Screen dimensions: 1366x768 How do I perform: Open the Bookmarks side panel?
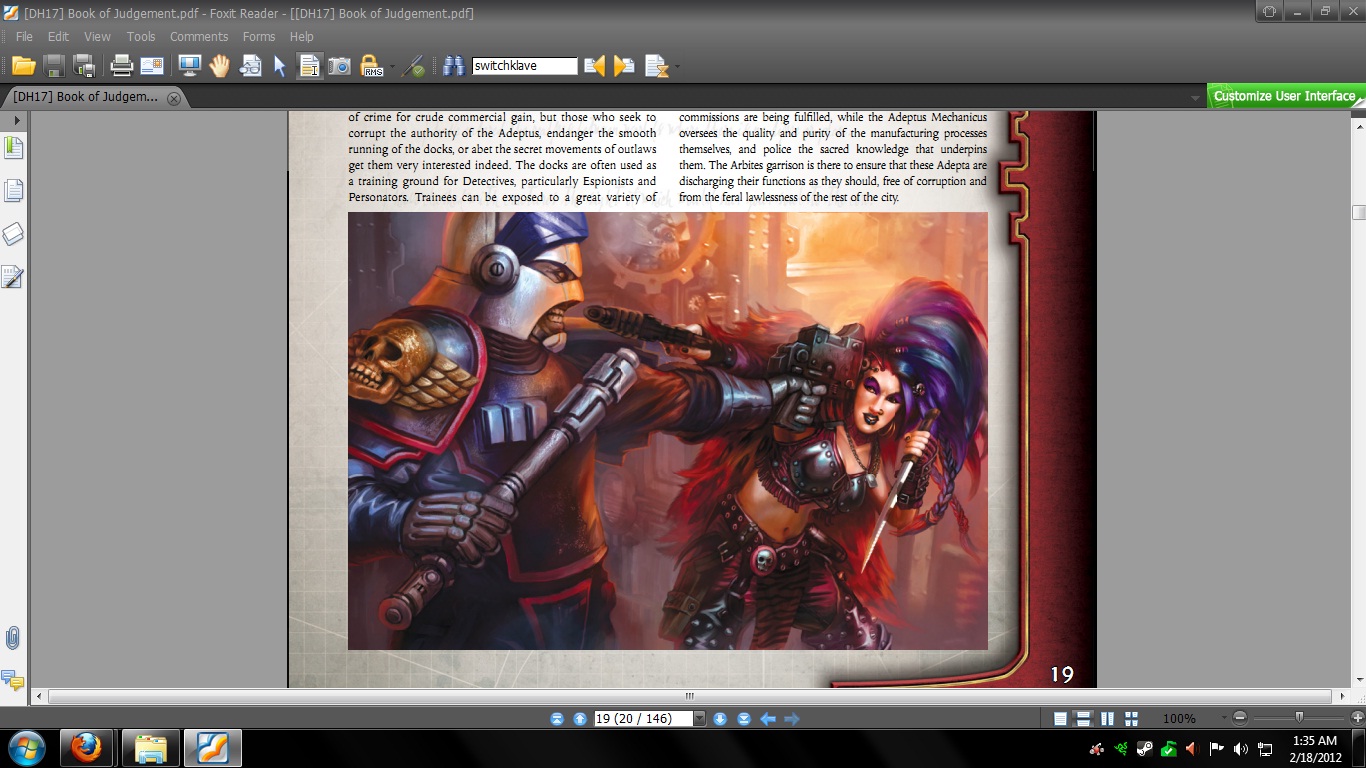click(x=14, y=148)
